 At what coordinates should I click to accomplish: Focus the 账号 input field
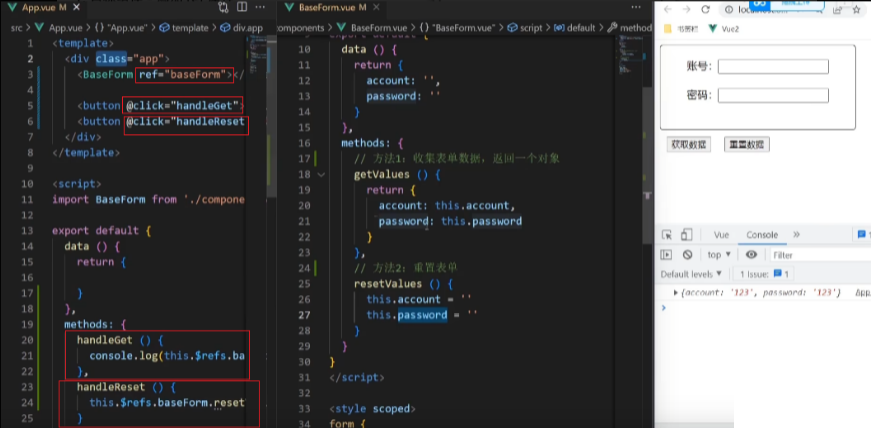coord(773,67)
